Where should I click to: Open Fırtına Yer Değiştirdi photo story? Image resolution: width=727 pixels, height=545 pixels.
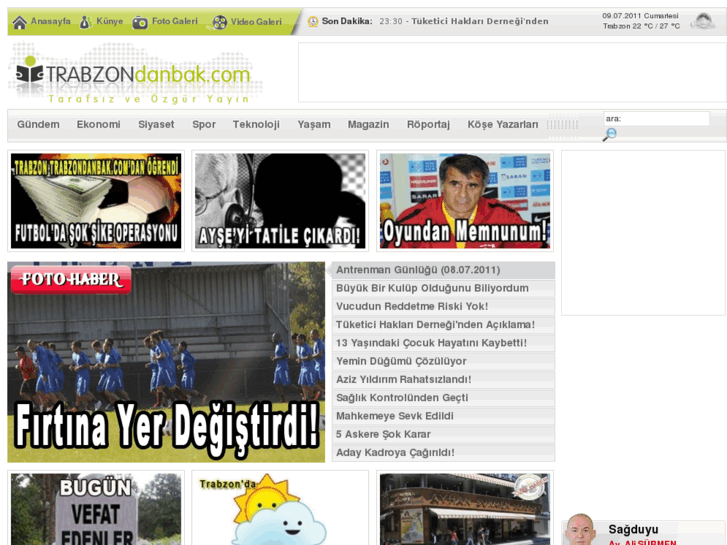pyautogui.click(x=166, y=362)
